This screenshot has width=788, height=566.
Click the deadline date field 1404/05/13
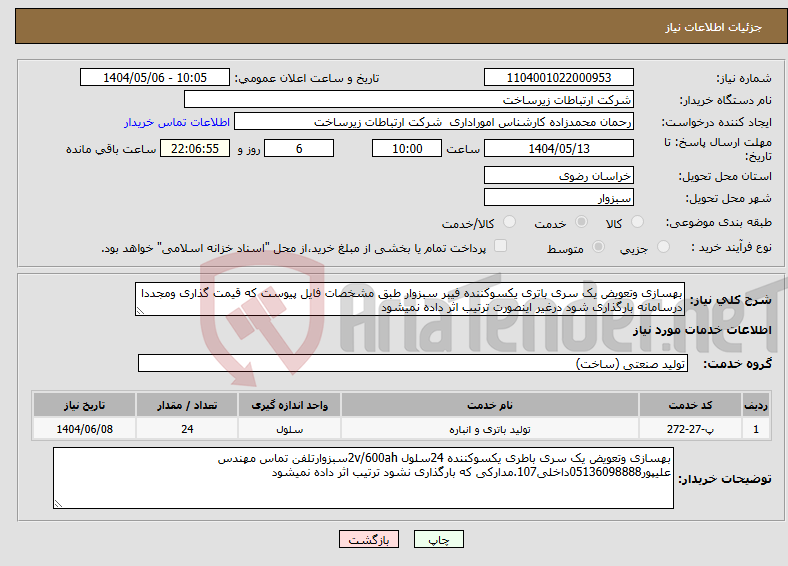[x=558, y=148]
